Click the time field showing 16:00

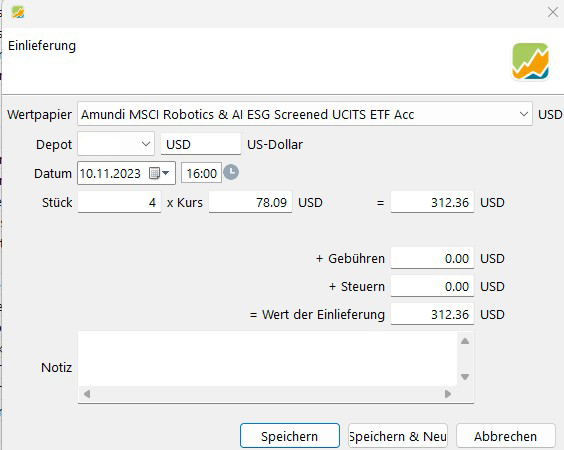[201, 173]
